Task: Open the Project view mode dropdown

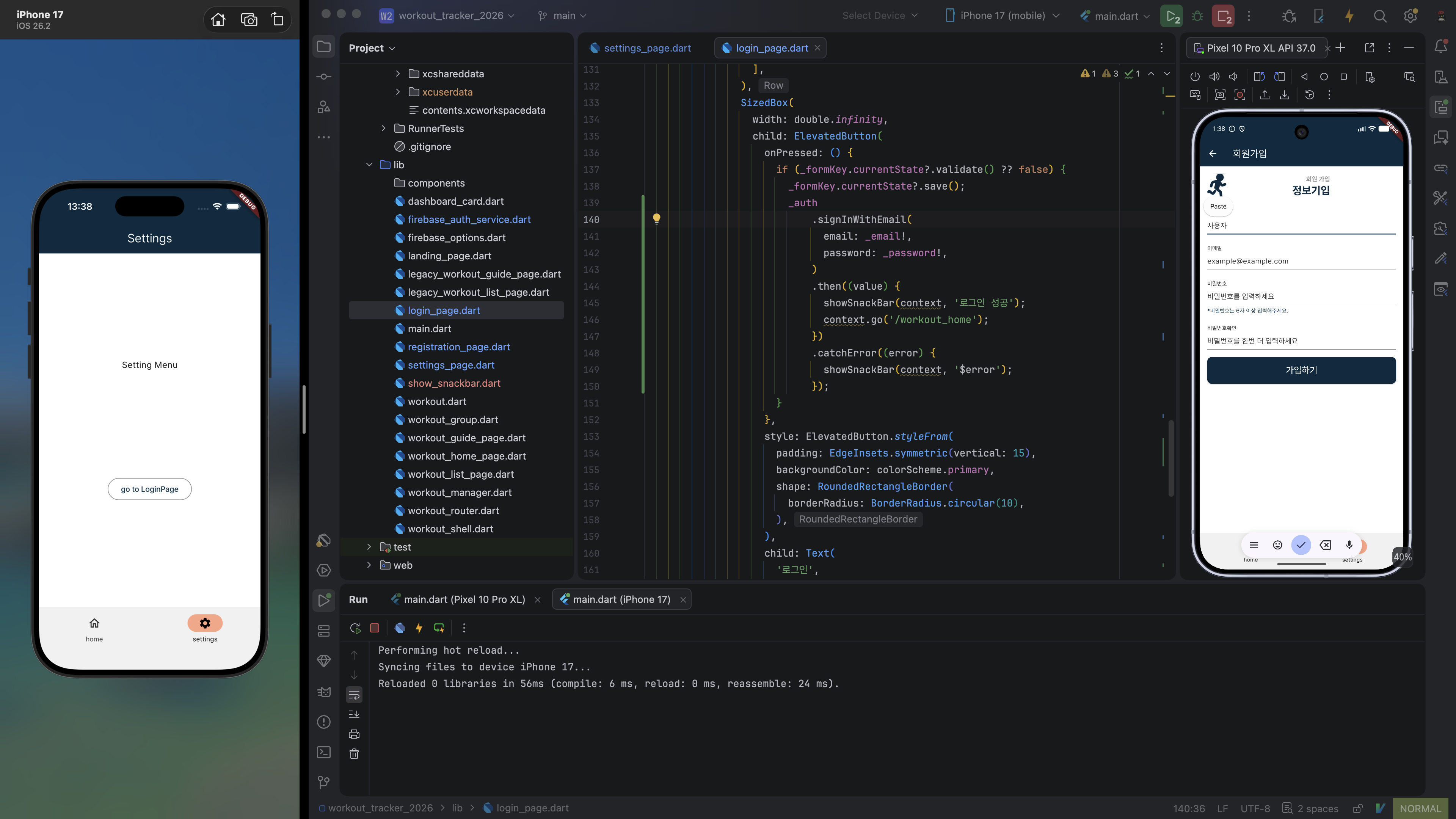Action: pos(372,48)
